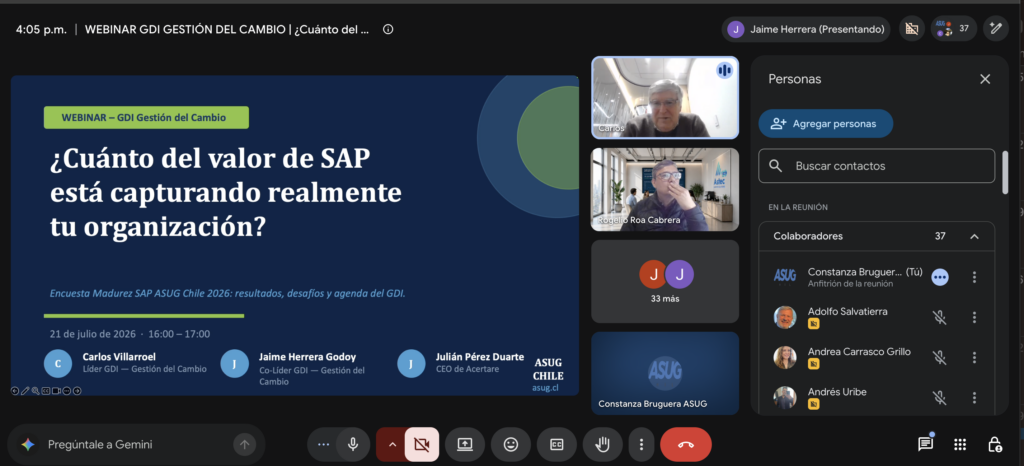Open meeting details info icon
The height and width of the screenshot is (466, 1024).
tap(388, 29)
